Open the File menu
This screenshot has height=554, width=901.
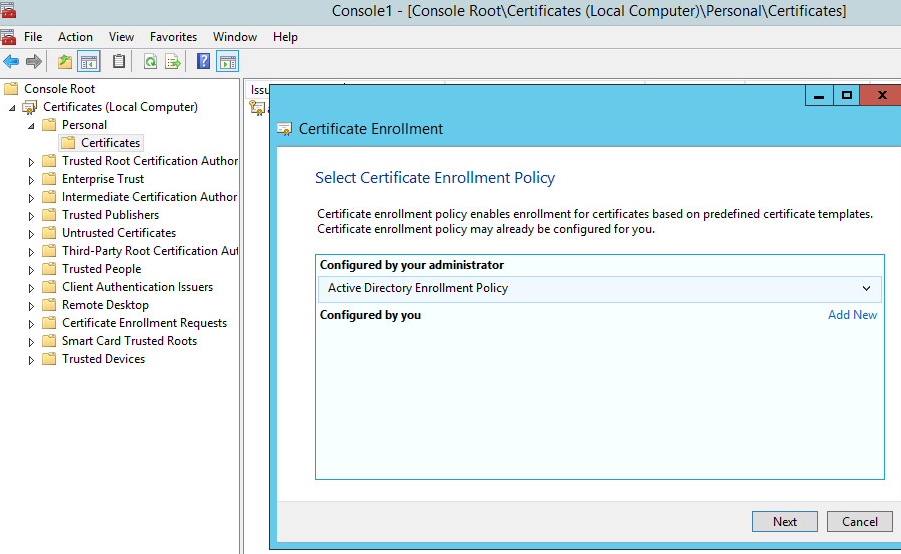click(33, 37)
